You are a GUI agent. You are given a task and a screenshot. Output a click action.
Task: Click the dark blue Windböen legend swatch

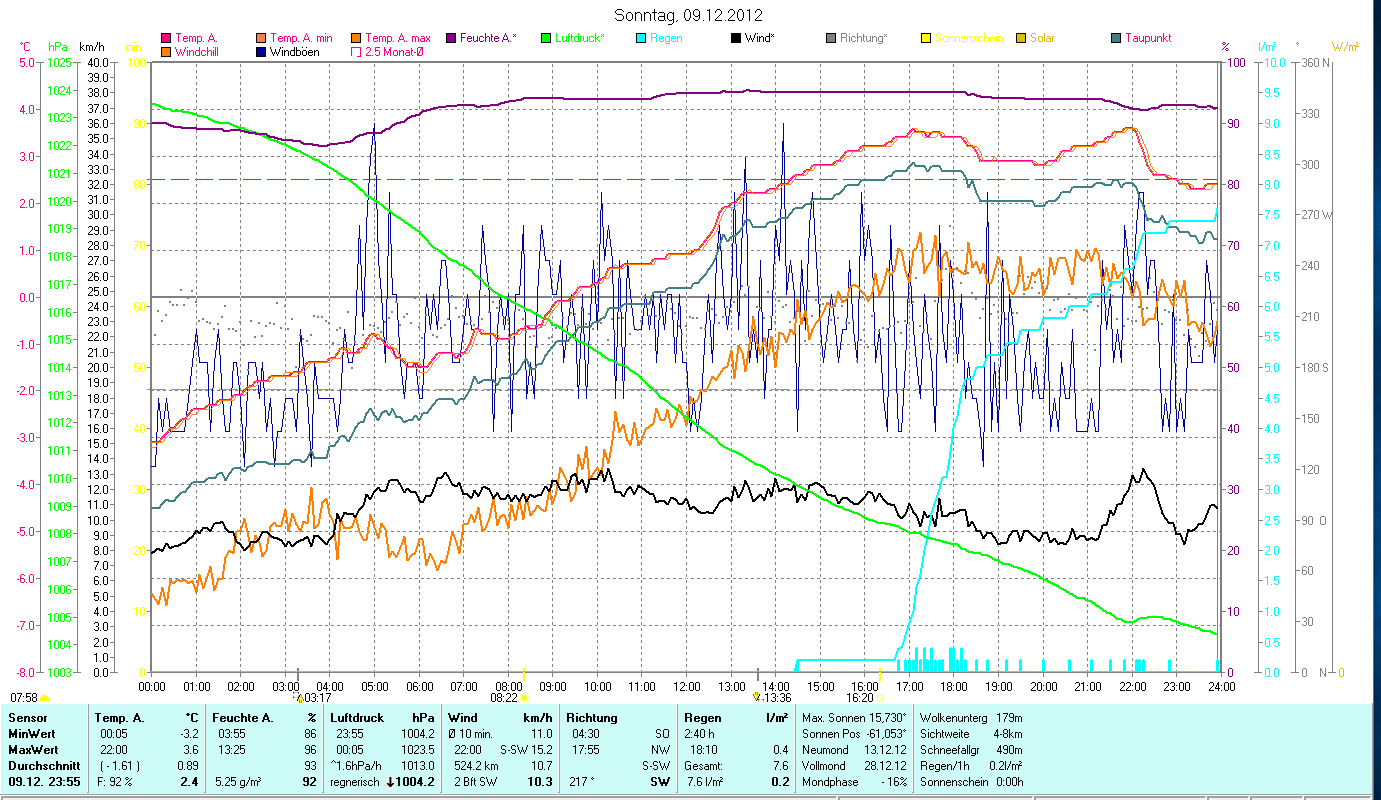(x=261, y=51)
